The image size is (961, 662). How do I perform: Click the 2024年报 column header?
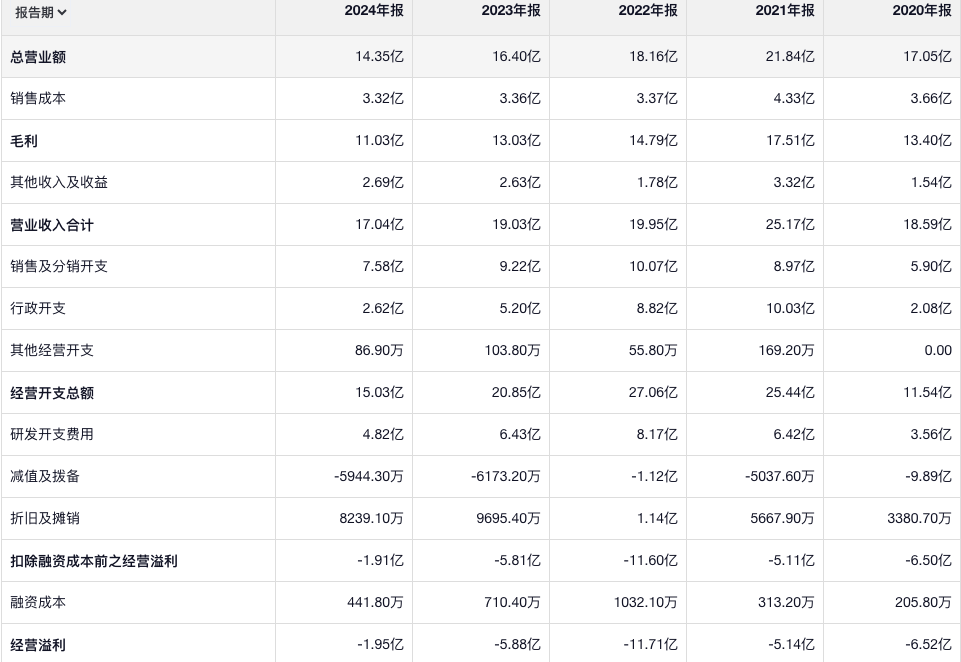(374, 11)
